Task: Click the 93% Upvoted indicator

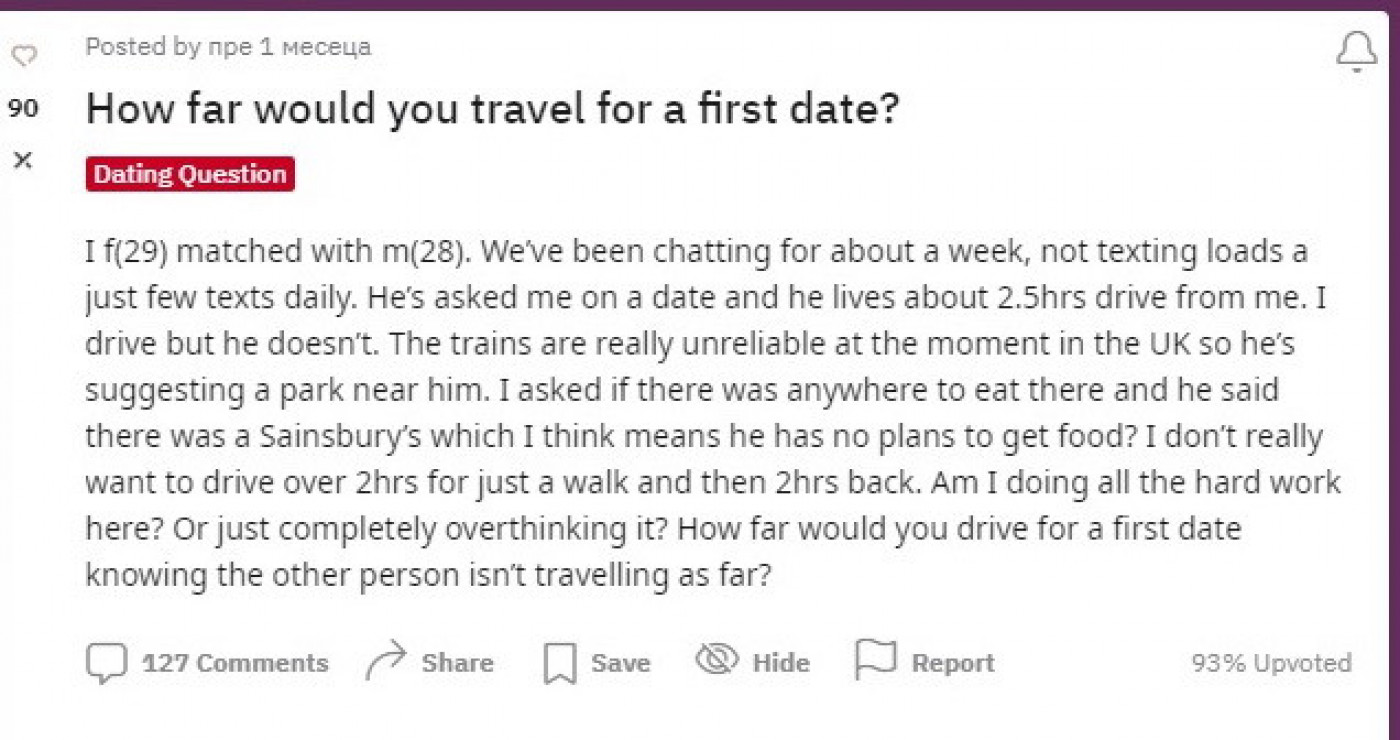Action: (x=1271, y=663)
